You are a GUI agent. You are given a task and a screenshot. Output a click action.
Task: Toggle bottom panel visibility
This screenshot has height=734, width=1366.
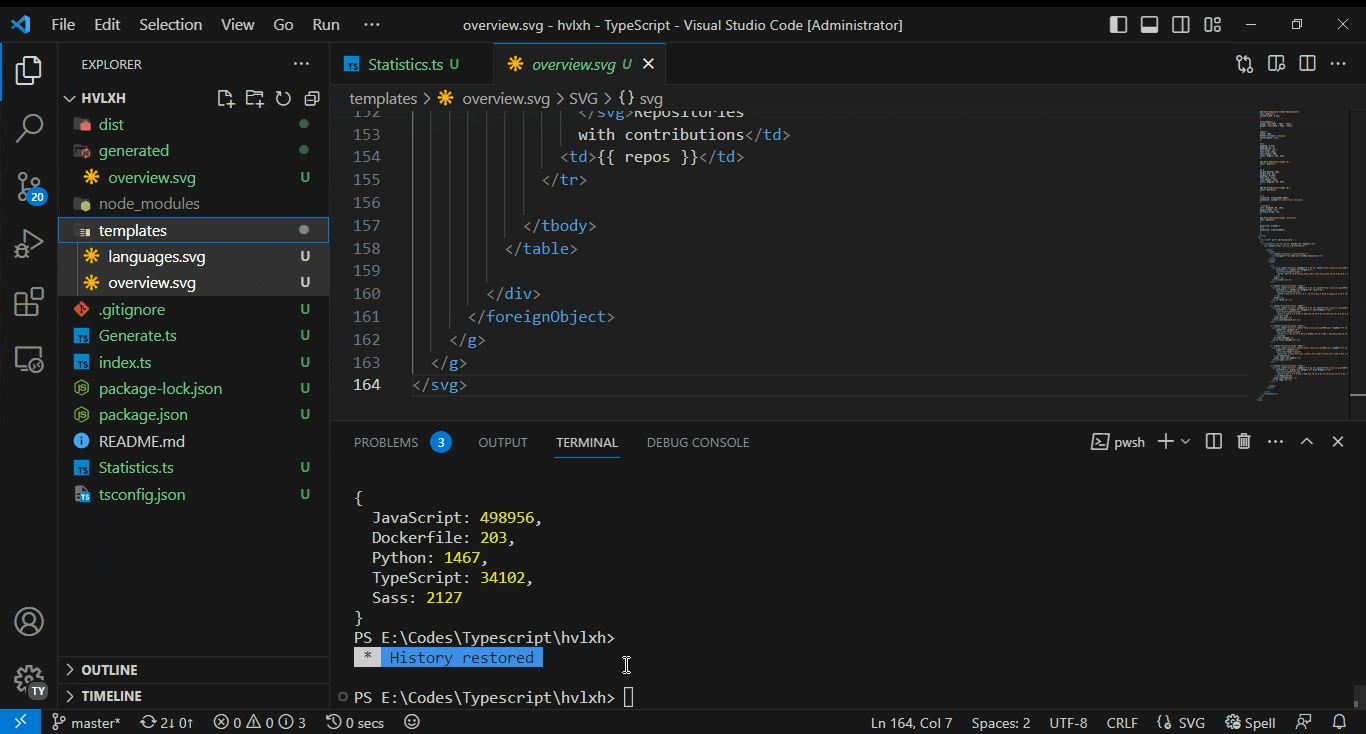[1150, 25]
